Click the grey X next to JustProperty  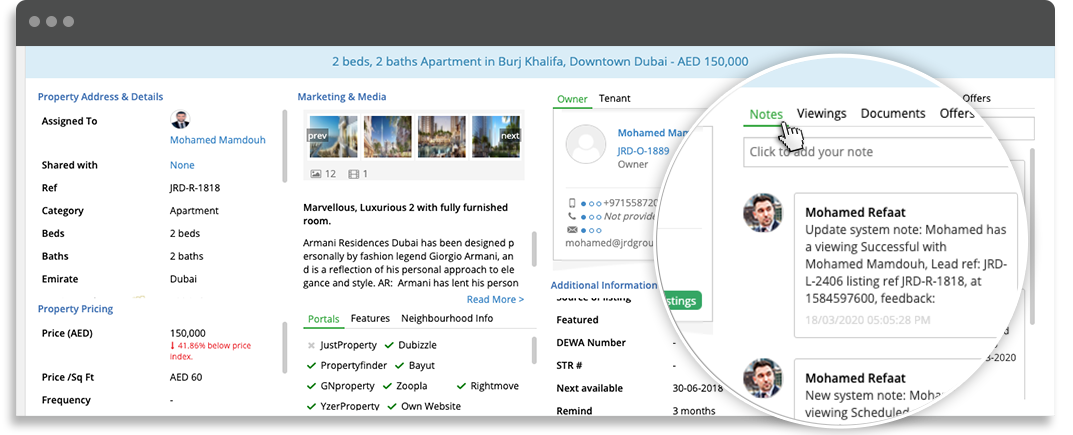click(311, 345)
